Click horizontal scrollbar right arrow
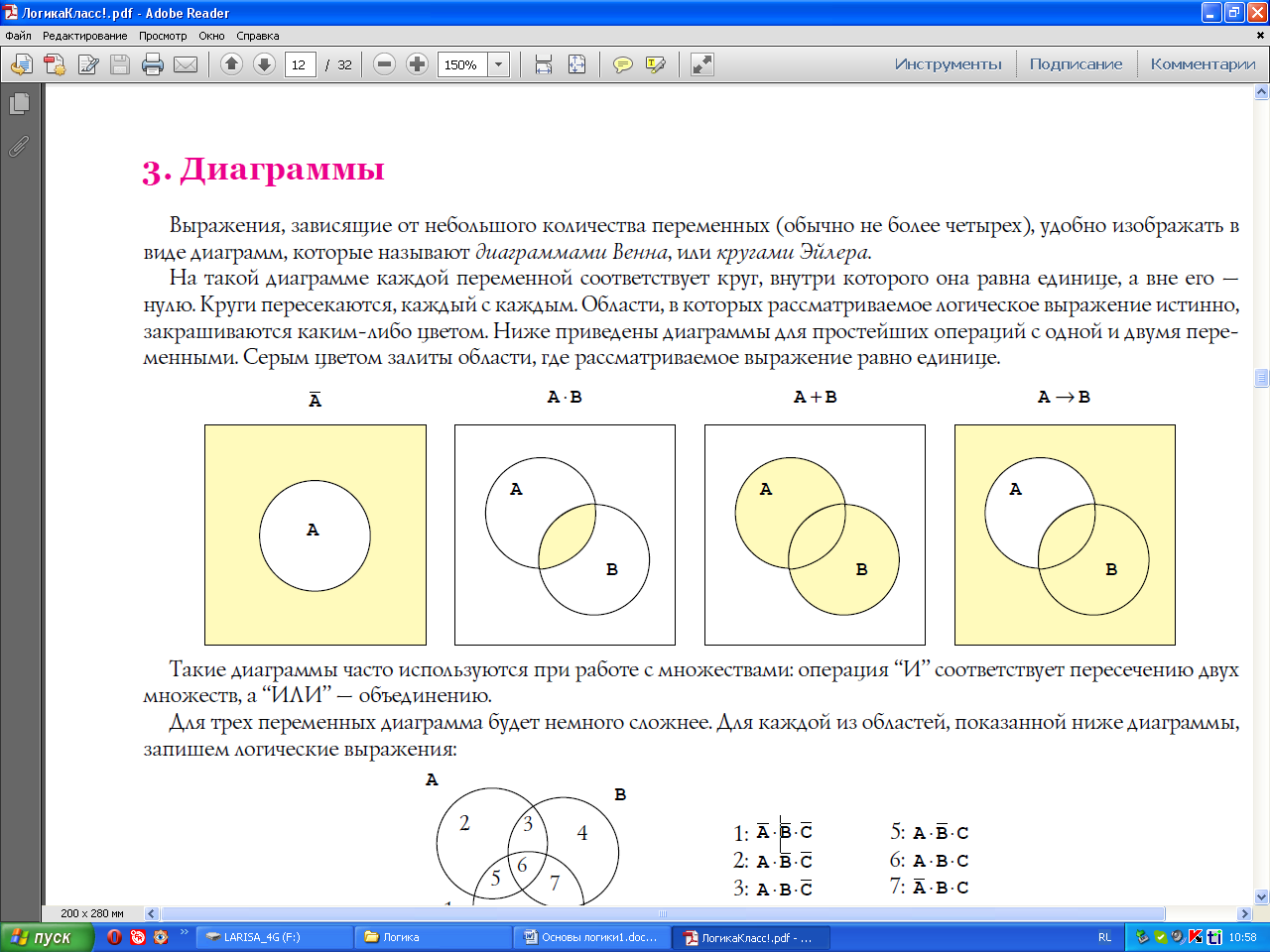1270x952 pixels. pos(1245,913)
